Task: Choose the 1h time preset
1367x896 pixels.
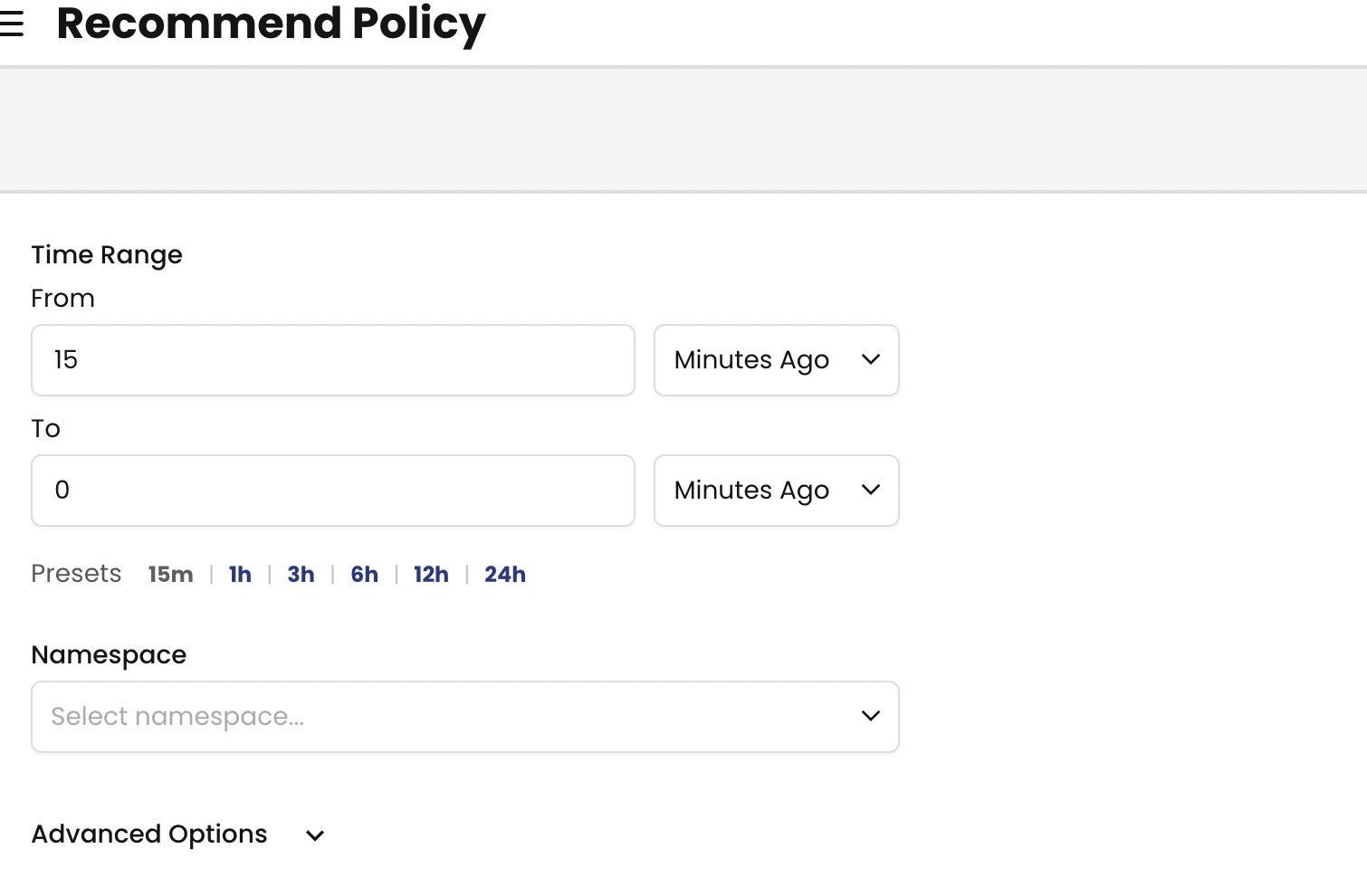Action: [240, 575]
